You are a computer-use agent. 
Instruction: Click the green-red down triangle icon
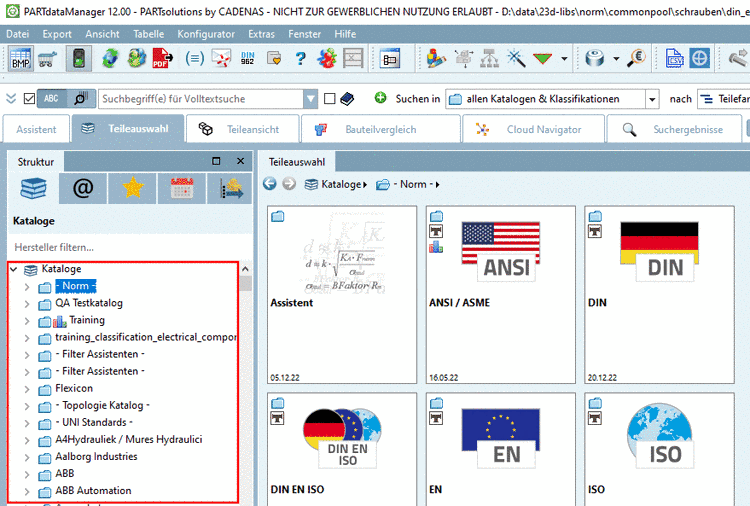point(542,59)
